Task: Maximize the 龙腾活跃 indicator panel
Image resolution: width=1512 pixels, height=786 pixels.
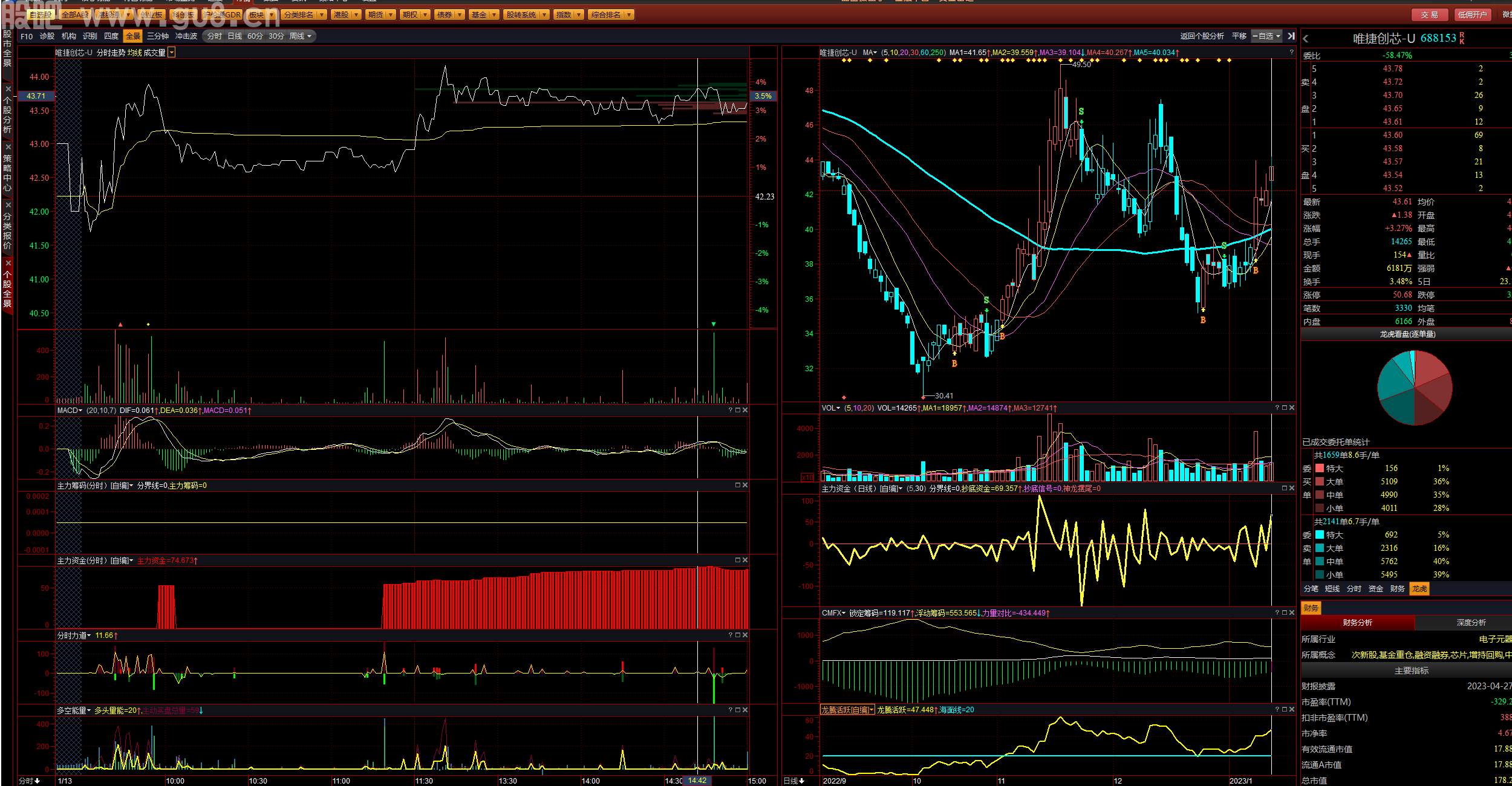Action: [1285, 709]
